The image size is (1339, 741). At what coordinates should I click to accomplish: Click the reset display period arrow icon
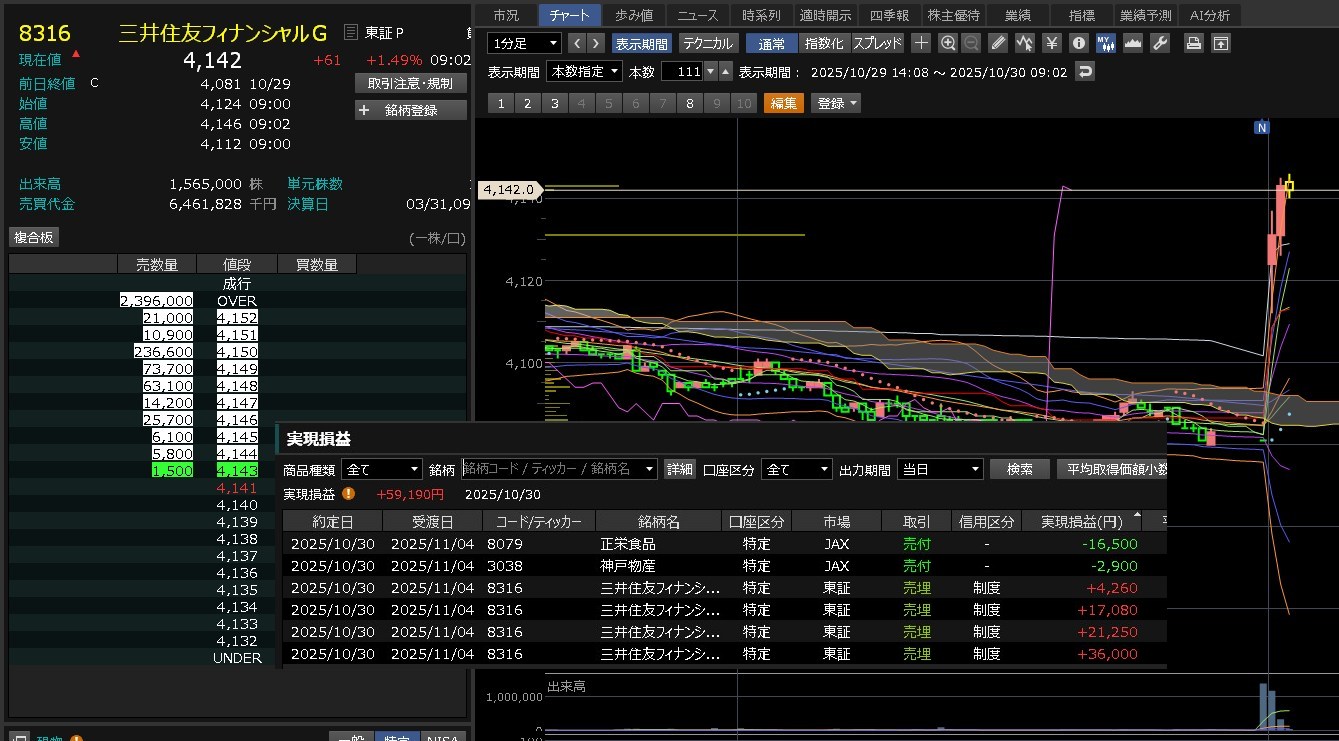click(x=1085, y=72)
